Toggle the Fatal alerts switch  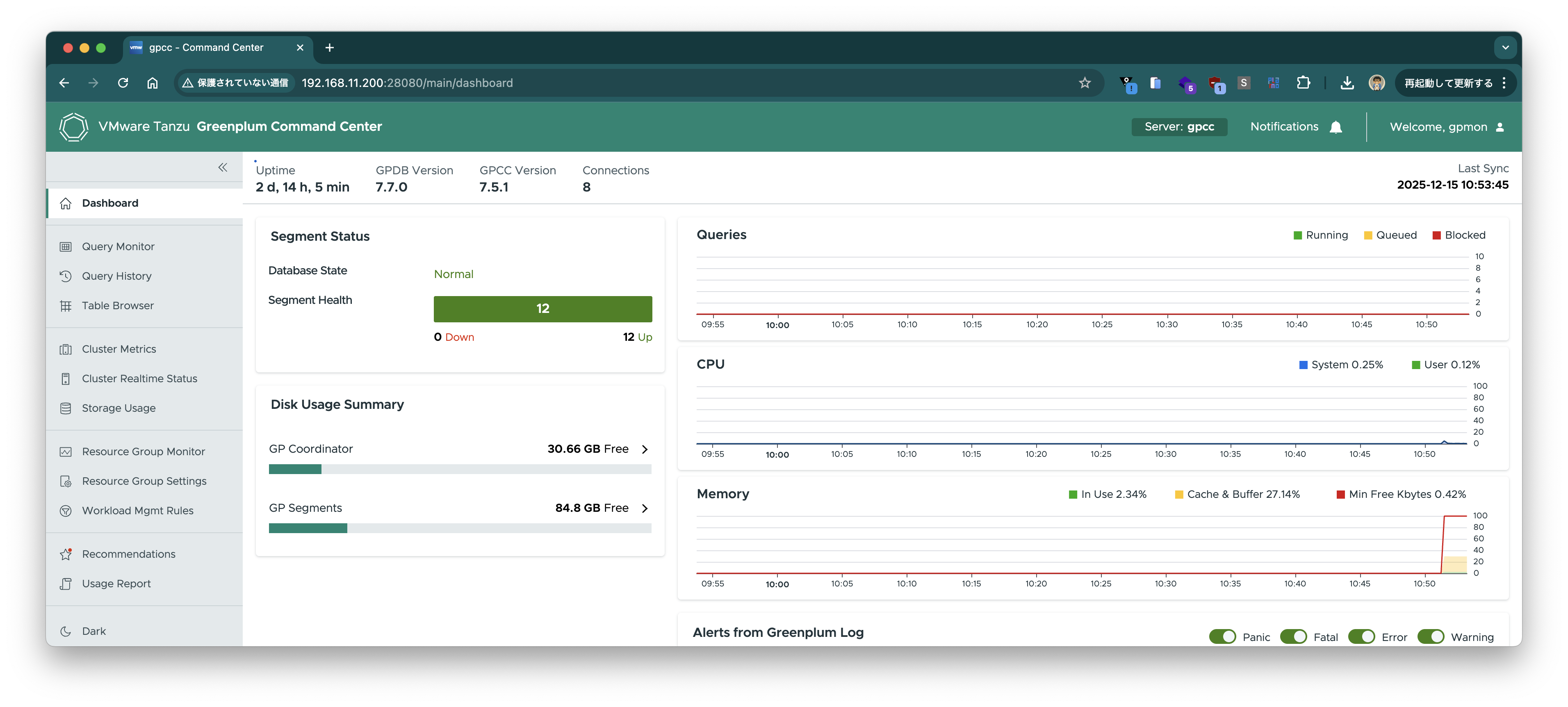pyautogui.click(x=1293, y=636)
